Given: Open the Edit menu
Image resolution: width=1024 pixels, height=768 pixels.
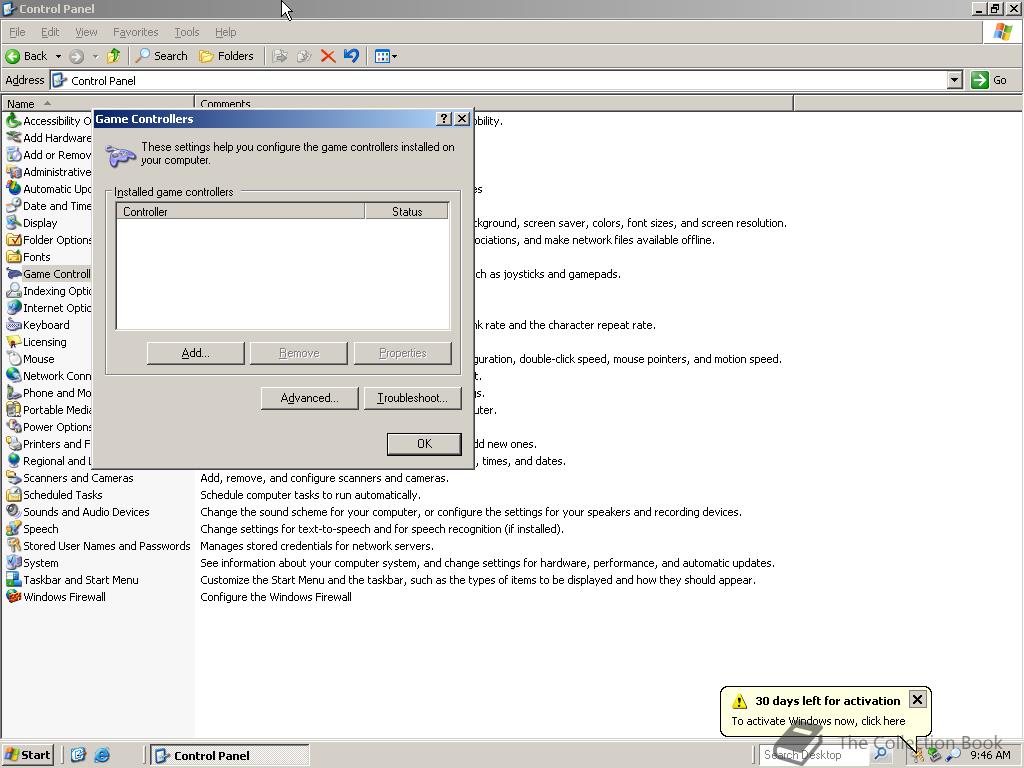Looking at the screenshot, I should tap(50, 32).
